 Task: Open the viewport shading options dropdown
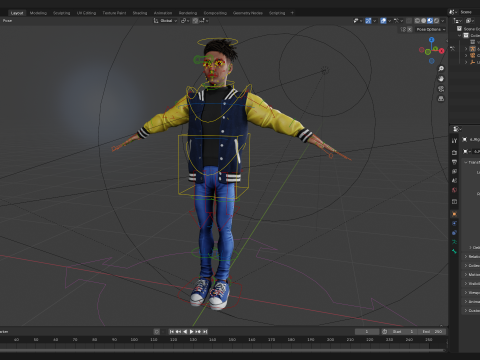tap(443, 21)
